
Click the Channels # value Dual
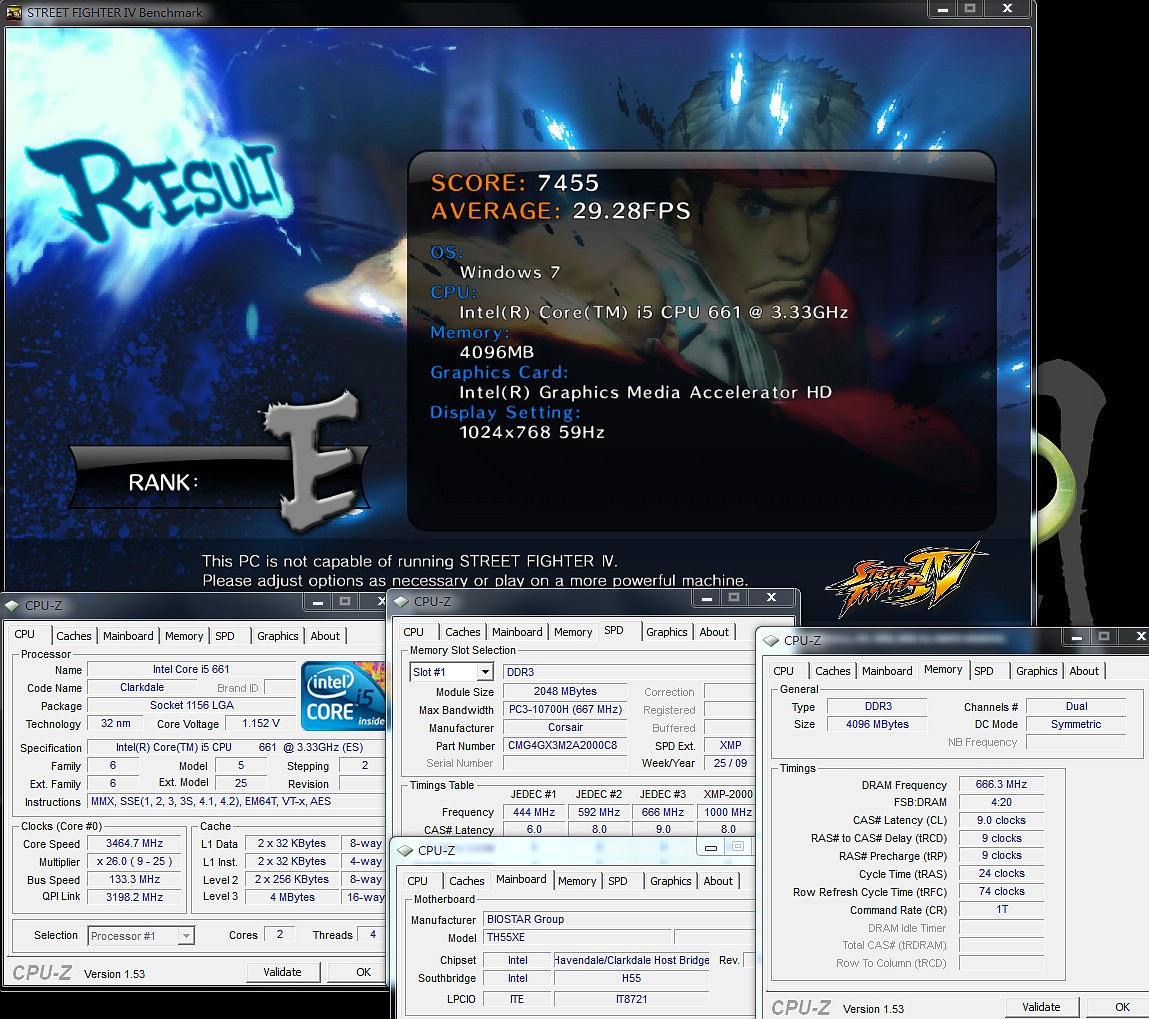[1076, 706]
